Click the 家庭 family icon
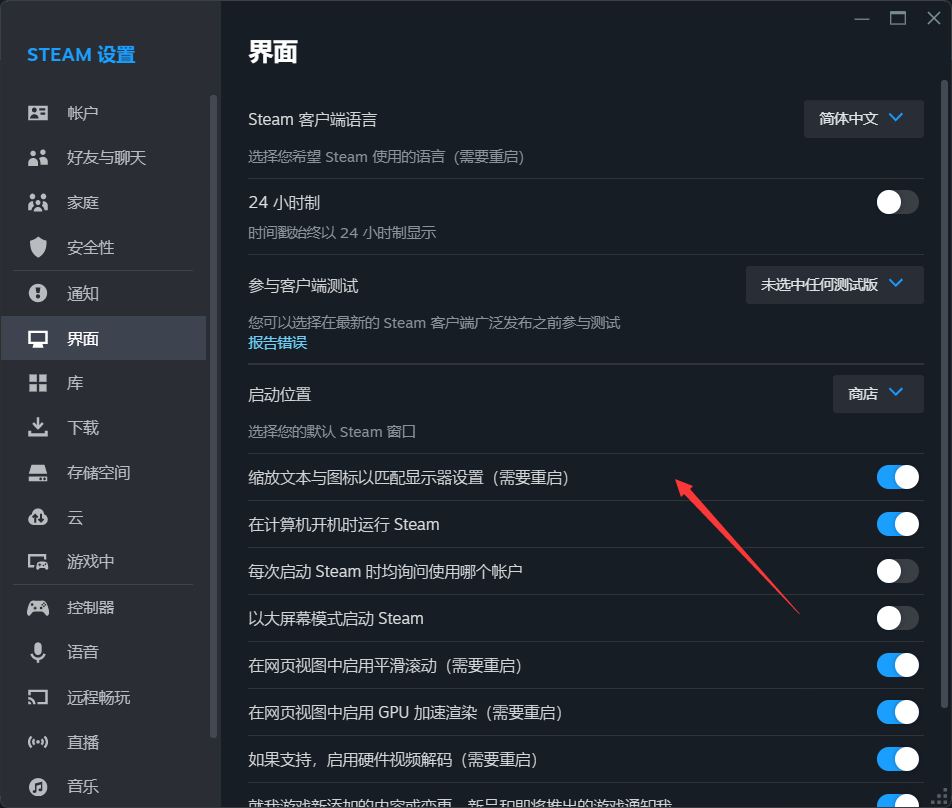 [x=38, y=202]
